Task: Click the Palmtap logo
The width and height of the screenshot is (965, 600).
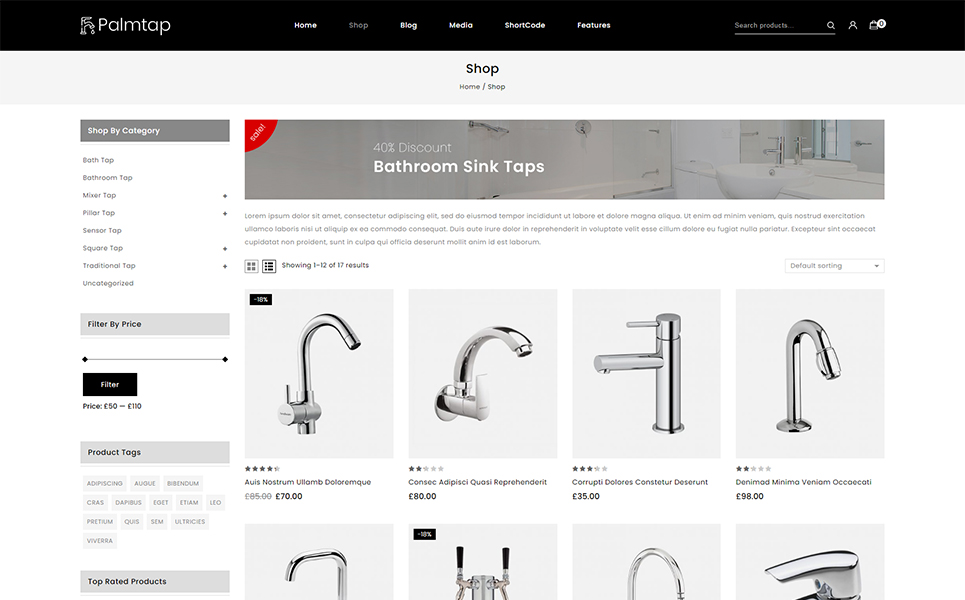Action: (126, 25)
